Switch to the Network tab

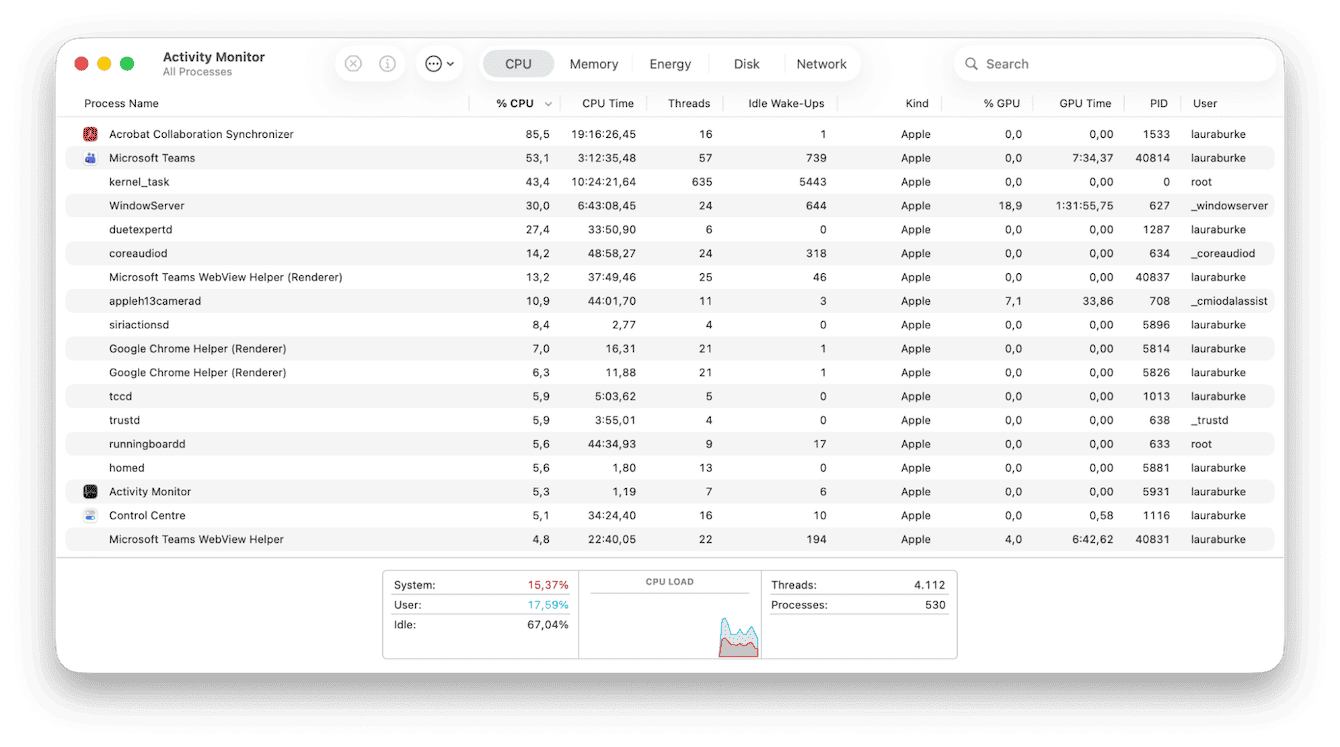point(822,64)
